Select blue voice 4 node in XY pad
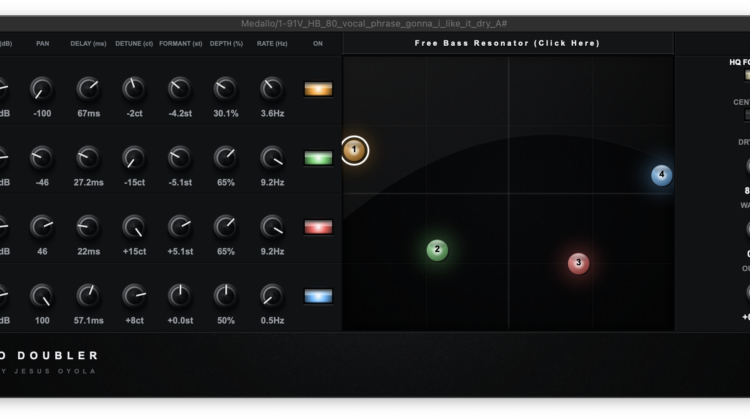Image resolution: width=750 pixels, height=420 pixels. [x=662, y=175]
